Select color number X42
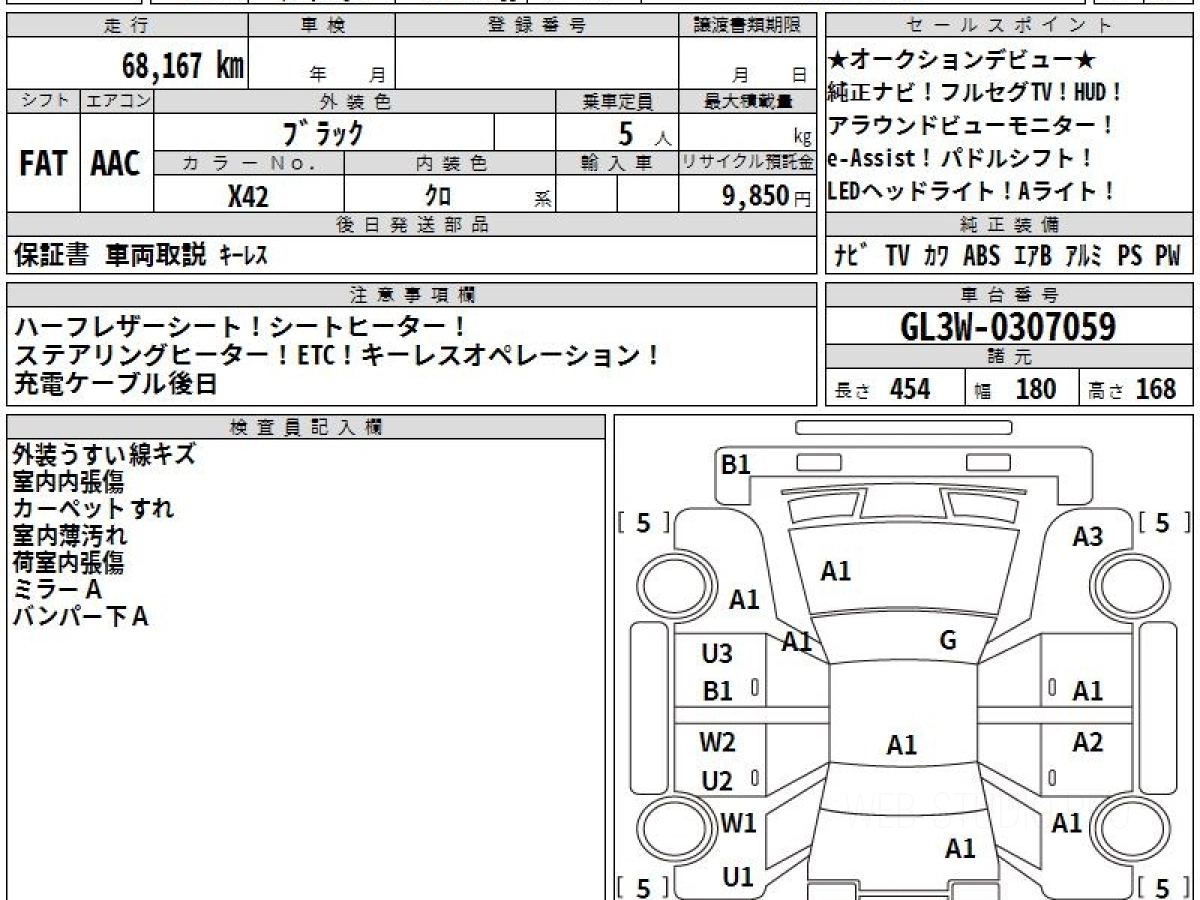The height and width of the screenshot is (900, 1200). point(249,196)
